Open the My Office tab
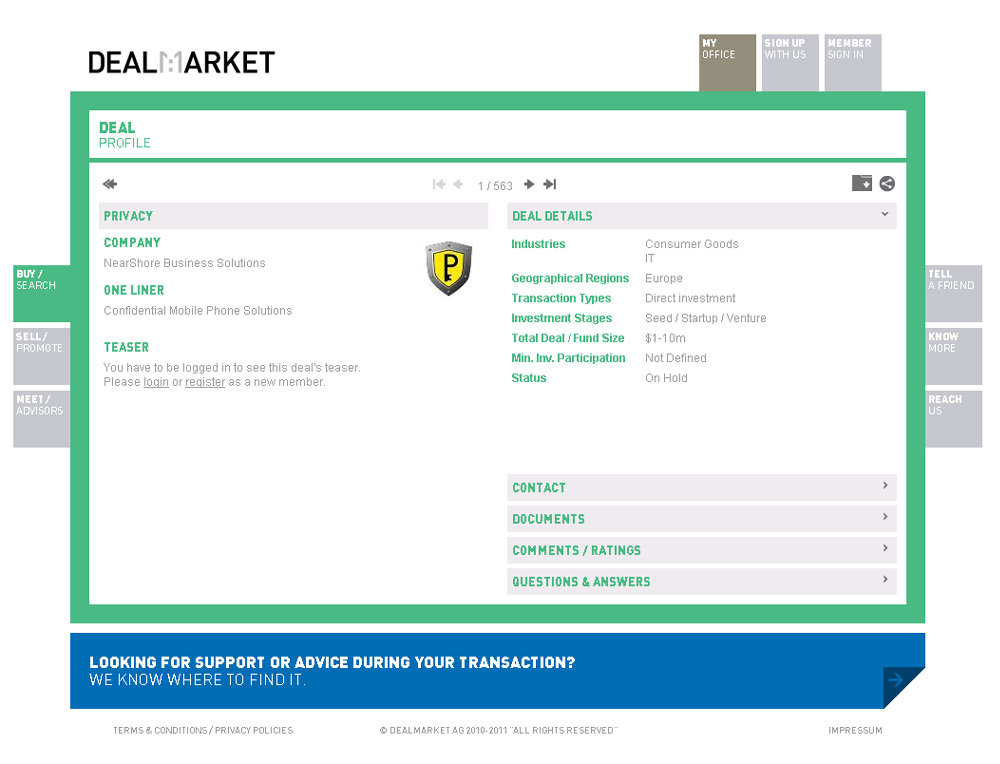 (x=727, y=62)
